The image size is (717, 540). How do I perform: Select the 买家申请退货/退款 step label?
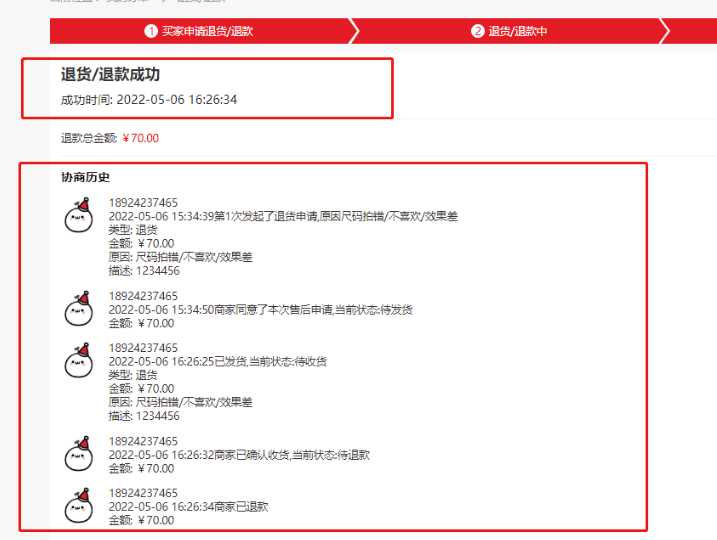click(207, 31)
